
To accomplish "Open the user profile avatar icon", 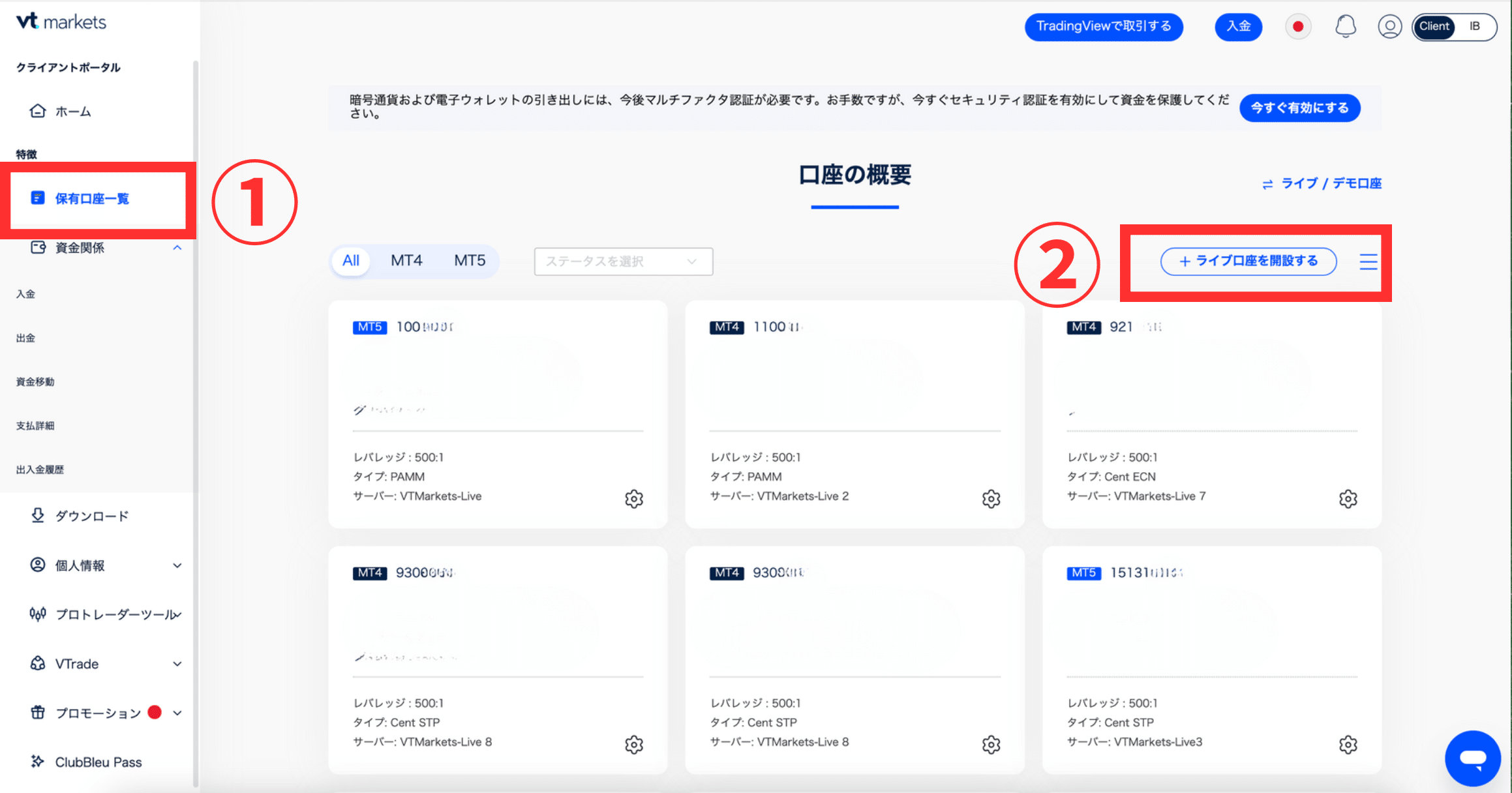I will click(1389, 27).
